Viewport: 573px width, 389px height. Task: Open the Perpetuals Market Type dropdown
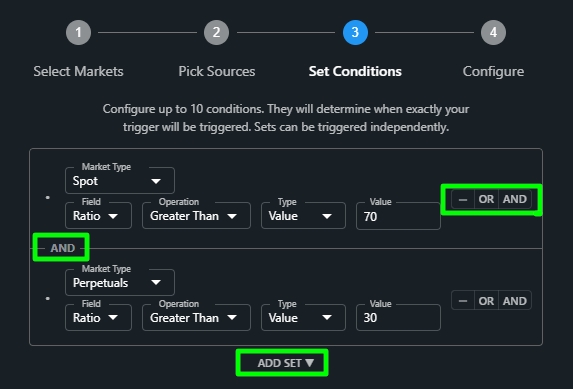tap(120, 283)
